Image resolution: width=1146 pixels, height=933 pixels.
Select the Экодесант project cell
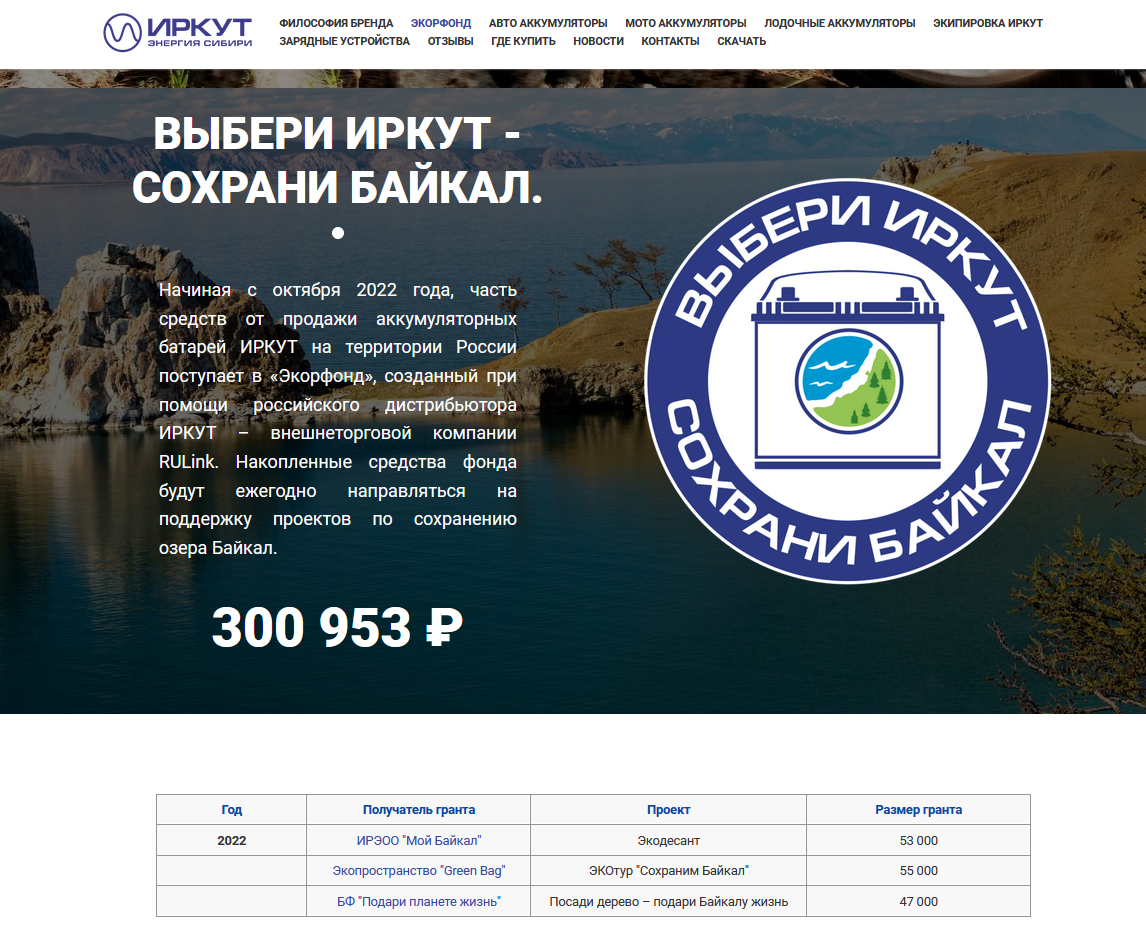click(668, 841)
